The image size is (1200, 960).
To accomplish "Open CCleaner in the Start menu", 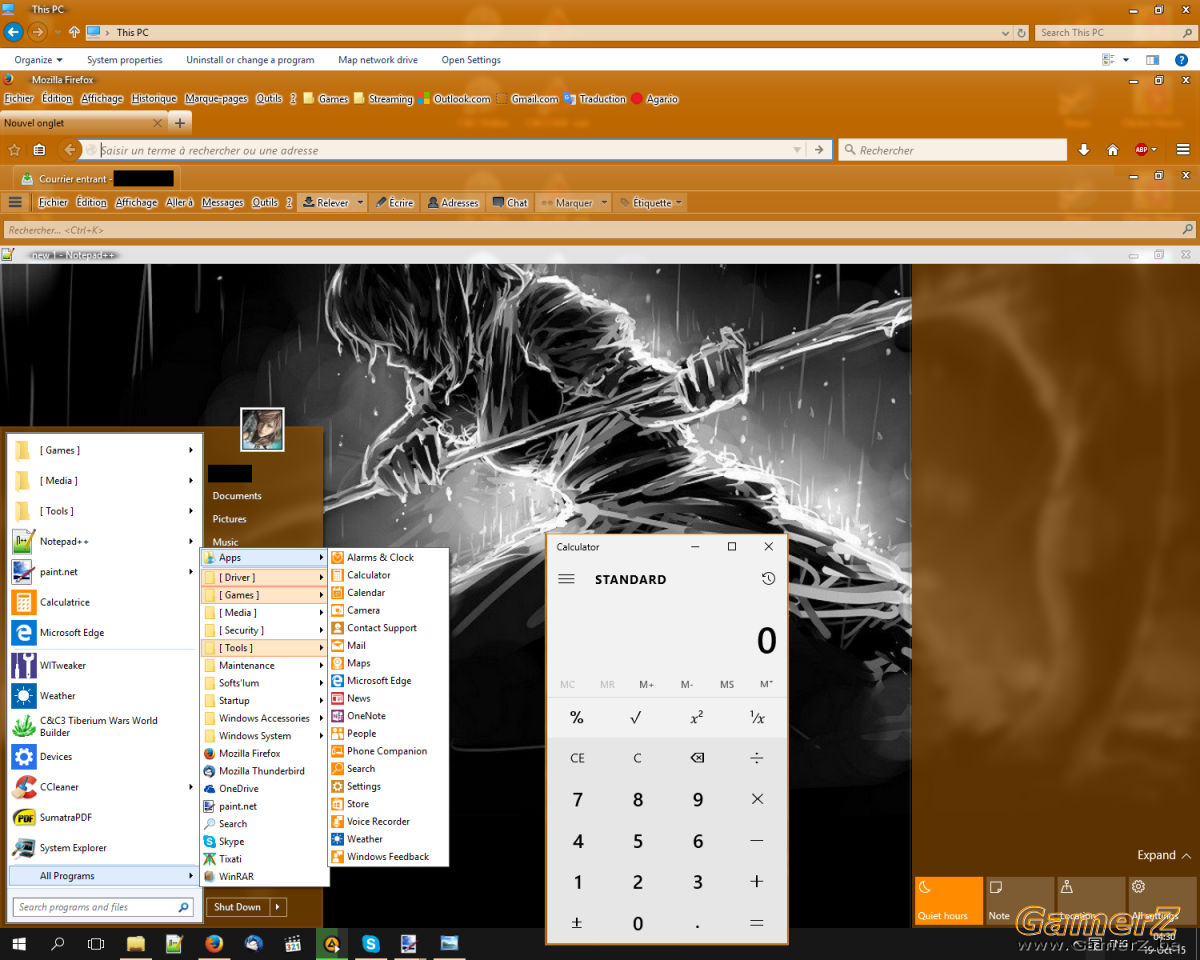I will [103, 787].
